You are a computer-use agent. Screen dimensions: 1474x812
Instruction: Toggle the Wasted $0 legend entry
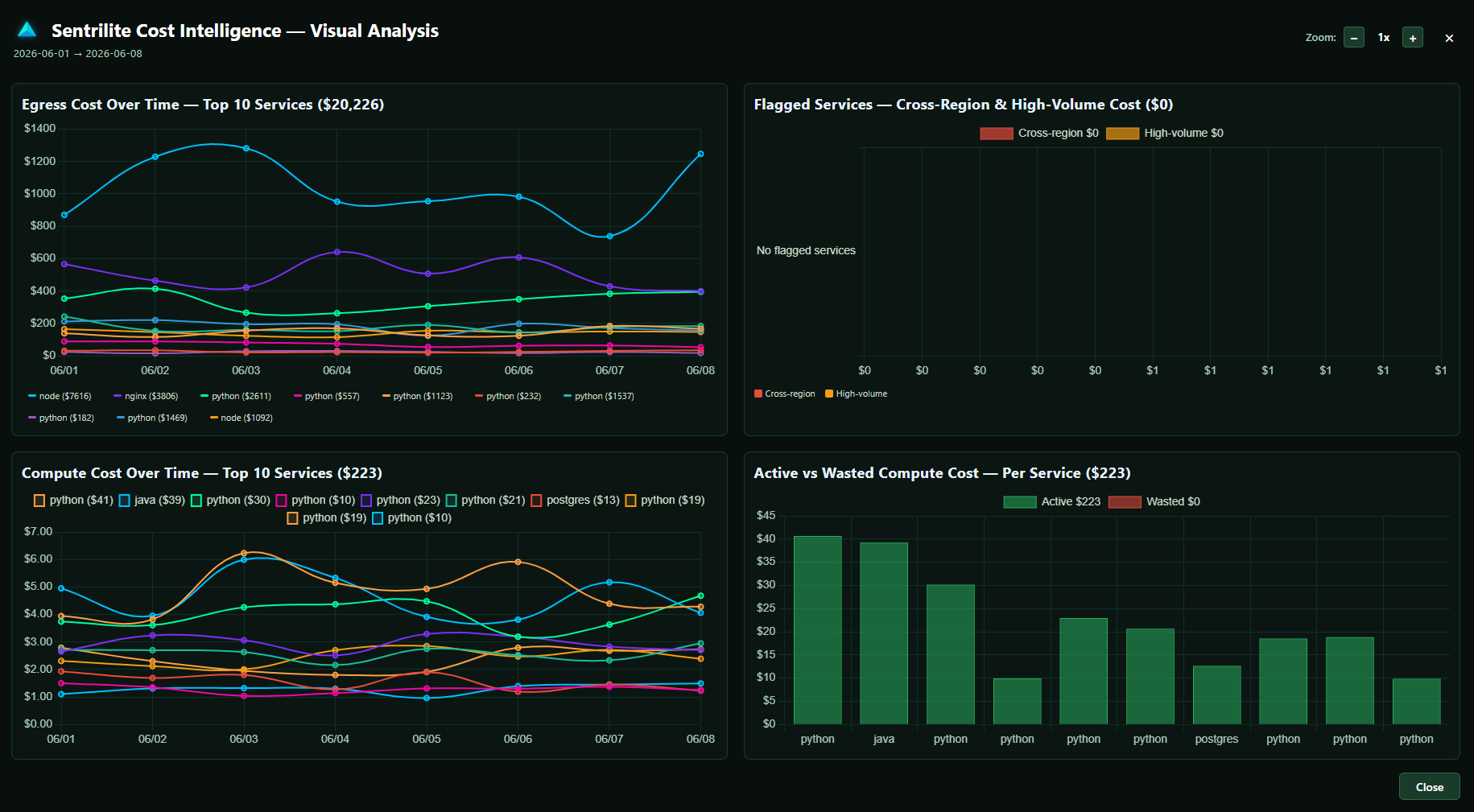pos(1154,501)
